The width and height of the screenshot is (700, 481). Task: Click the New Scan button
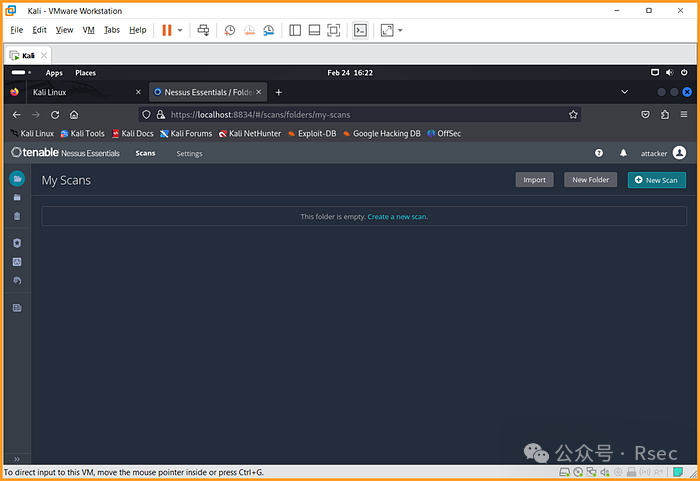tap(657, 180)
